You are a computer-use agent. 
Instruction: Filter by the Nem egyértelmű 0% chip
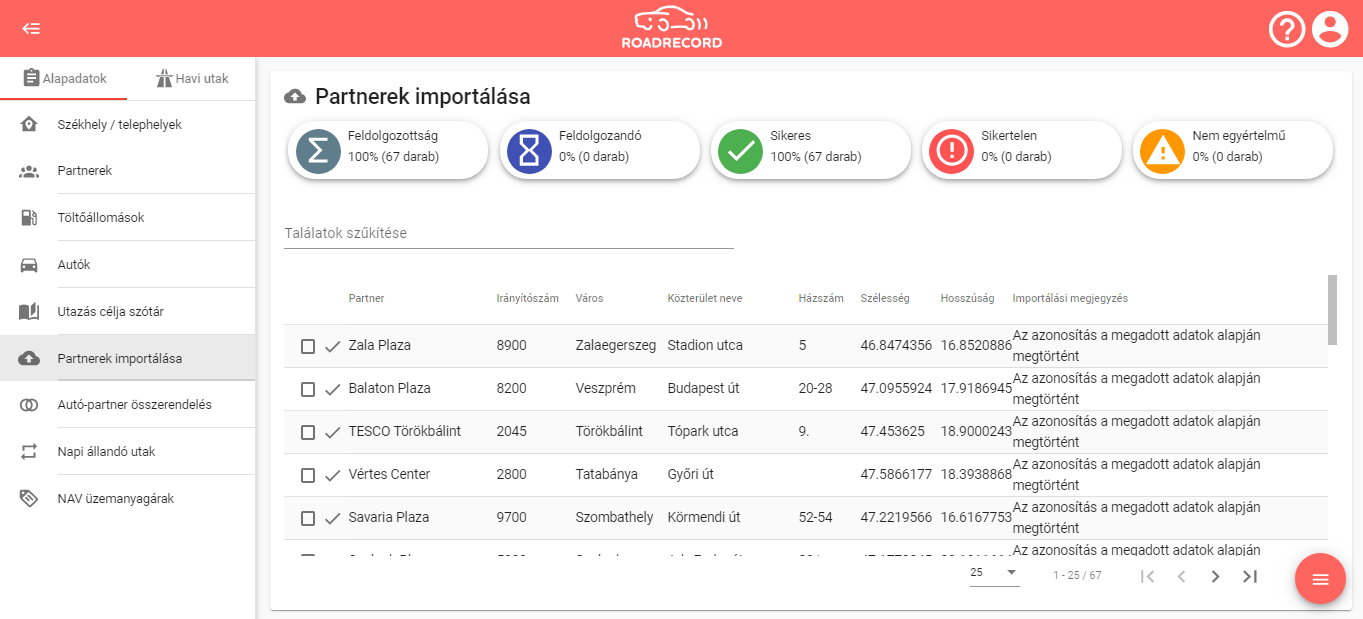[1233, 151]
